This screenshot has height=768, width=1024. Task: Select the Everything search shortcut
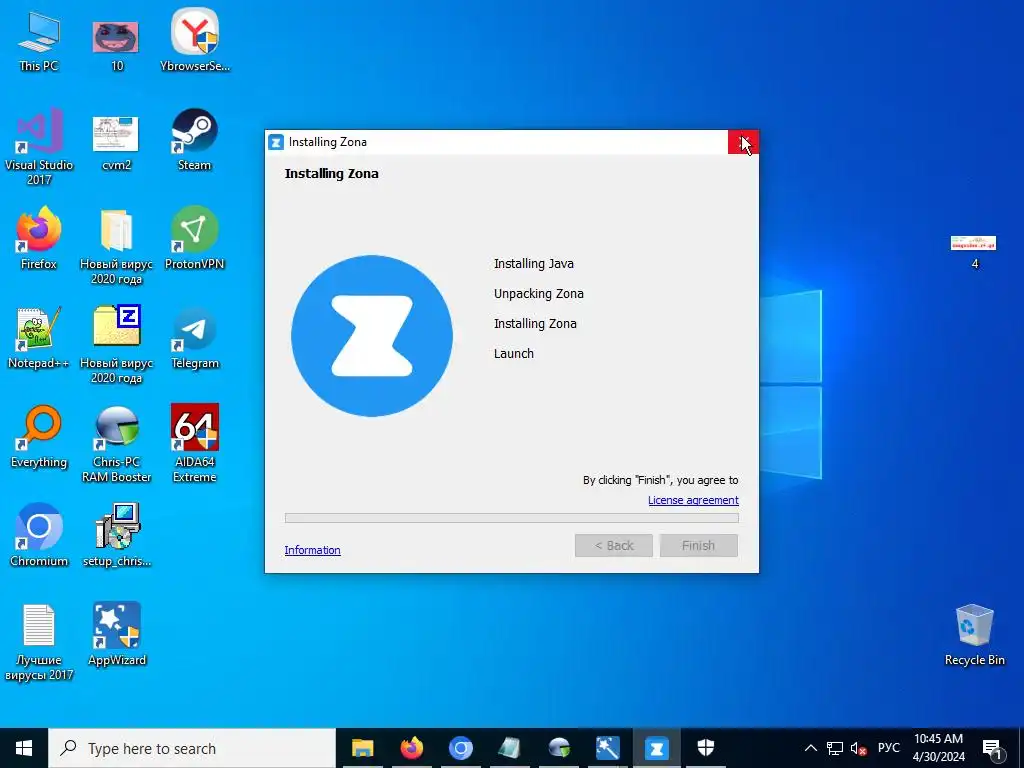pos(39,436)
